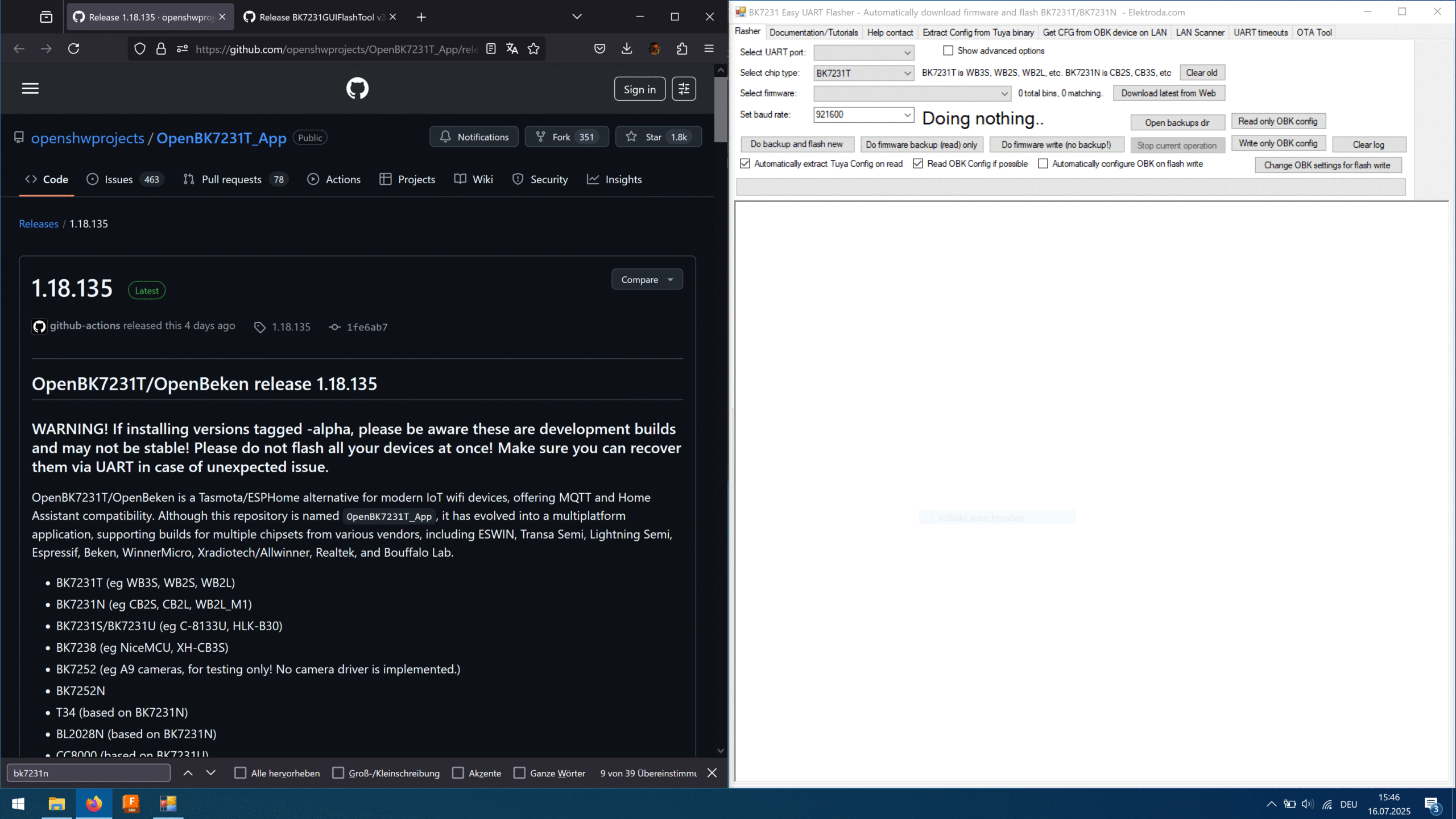This screenshot has width=1456, height=819.
Task: Open Firefox extensions puzzle icon
Action: coord(682,49)
